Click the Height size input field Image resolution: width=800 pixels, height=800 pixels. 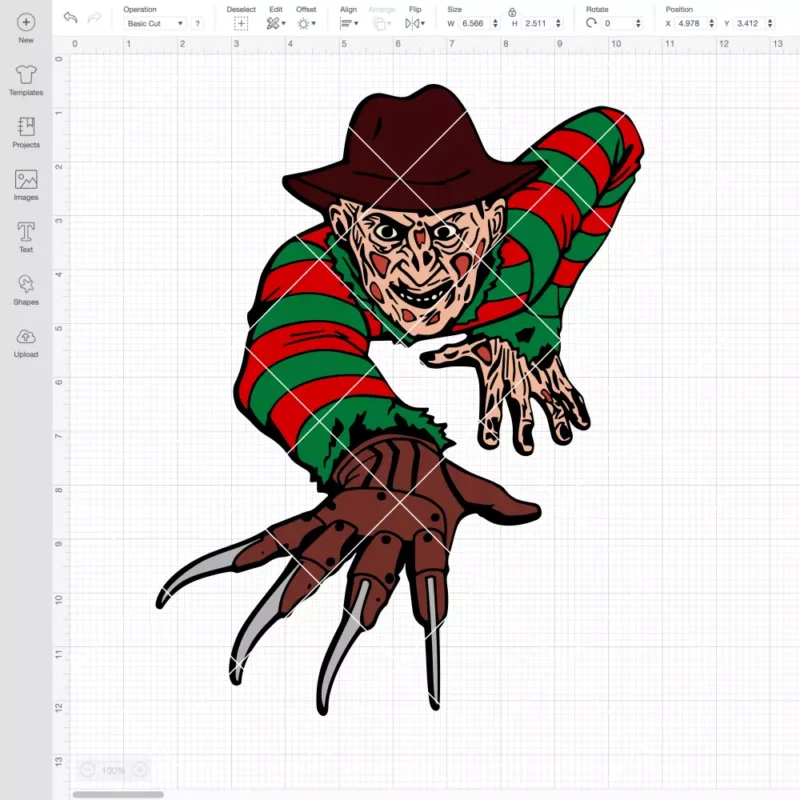point(537,23)
